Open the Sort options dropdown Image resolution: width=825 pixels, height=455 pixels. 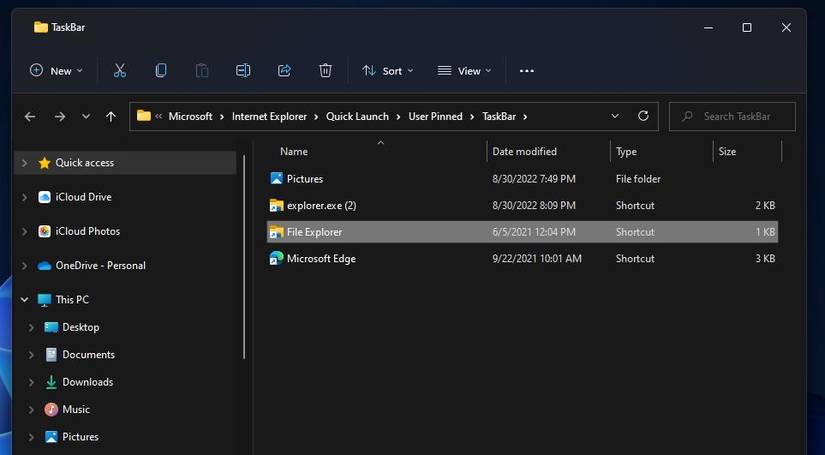(387, 71)
